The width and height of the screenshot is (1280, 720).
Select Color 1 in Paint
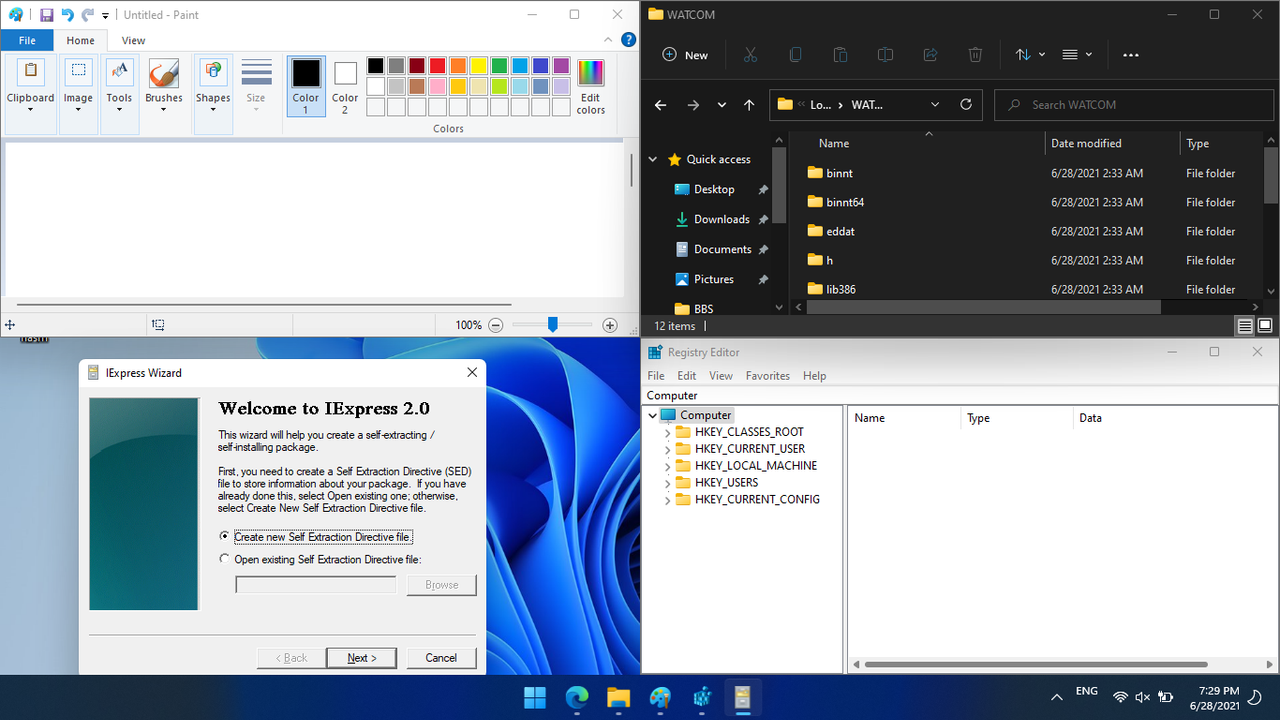(306, 86)
